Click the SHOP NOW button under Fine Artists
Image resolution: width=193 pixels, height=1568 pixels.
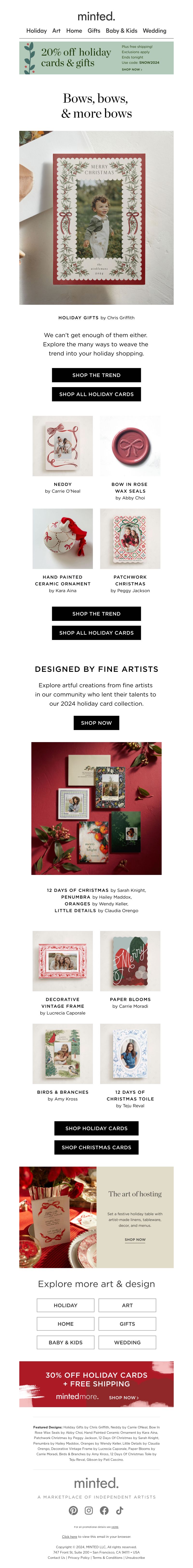point(96,723)
